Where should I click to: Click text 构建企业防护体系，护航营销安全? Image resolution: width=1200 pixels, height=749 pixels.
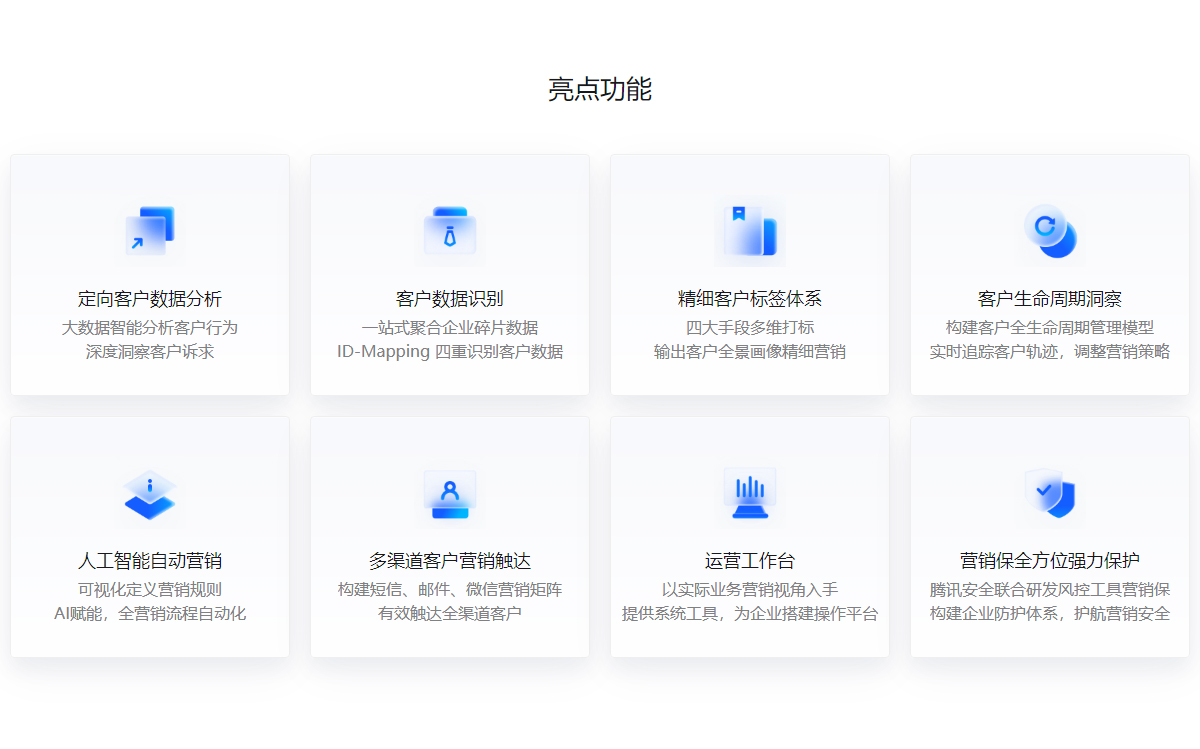click(1050, 614)
